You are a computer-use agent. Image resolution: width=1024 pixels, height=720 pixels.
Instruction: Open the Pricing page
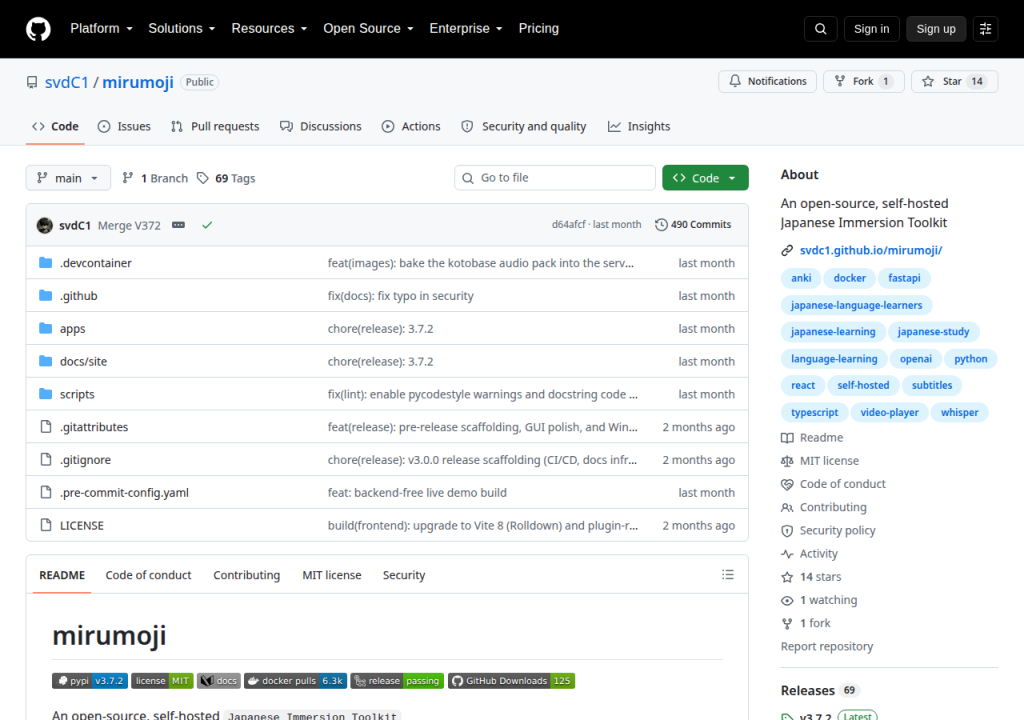point(539,29)
